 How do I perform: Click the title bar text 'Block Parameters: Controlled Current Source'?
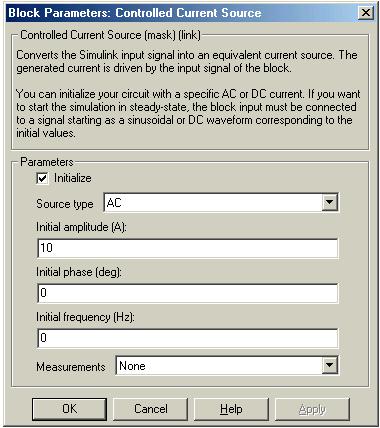click(135, 13)
